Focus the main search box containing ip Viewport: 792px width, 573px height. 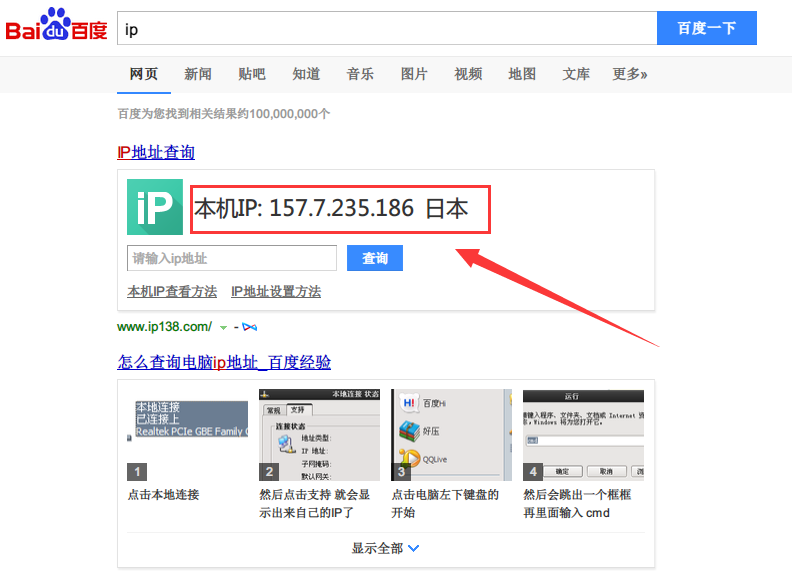[x=387, y=28]
